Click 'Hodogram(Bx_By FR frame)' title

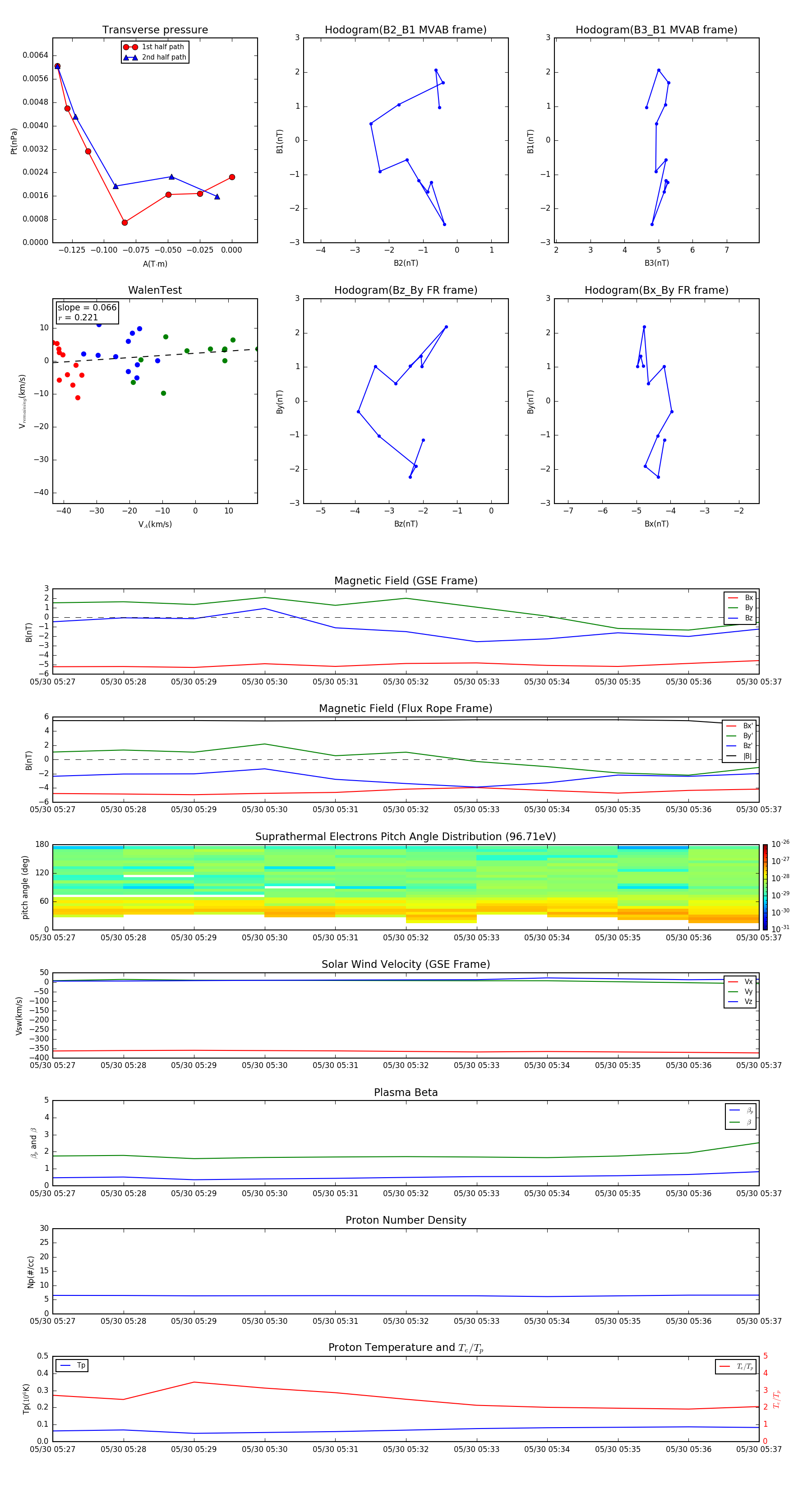click(x=656, y=290)
